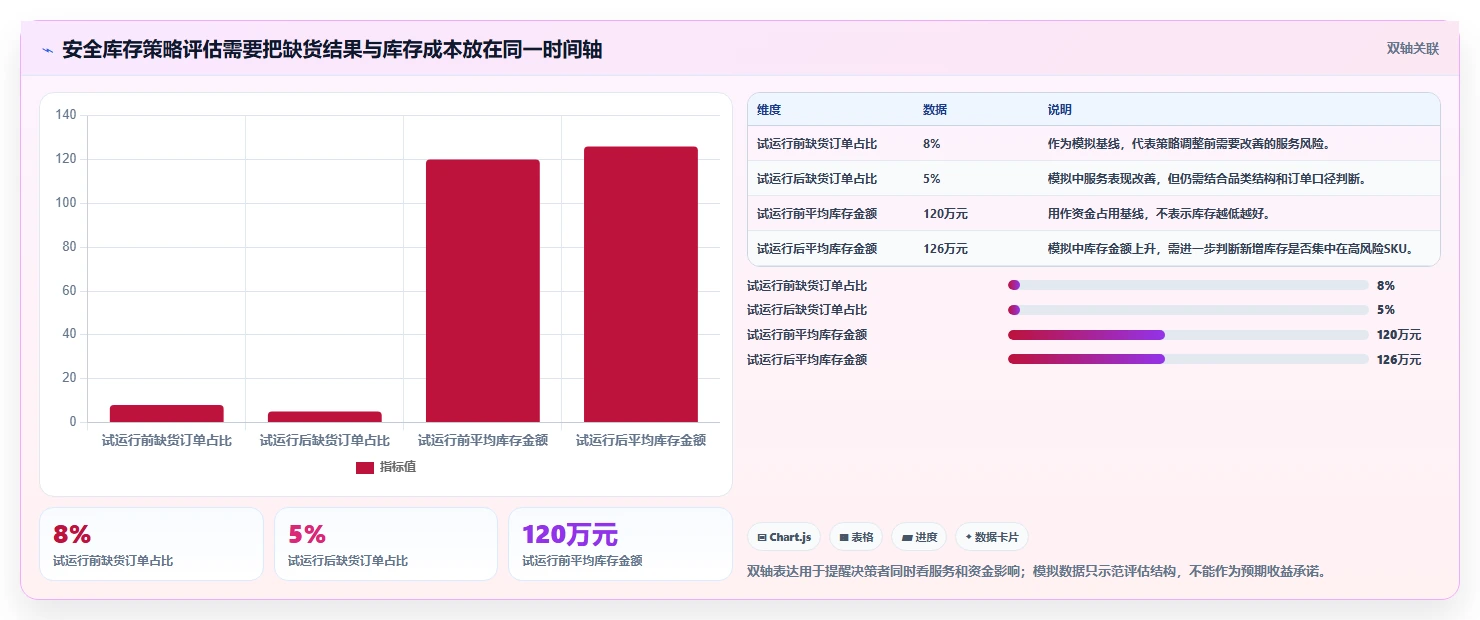Click the 120万元 progress bar
Viewport: 1480px width, 620px height.
tap(1188, 335)
